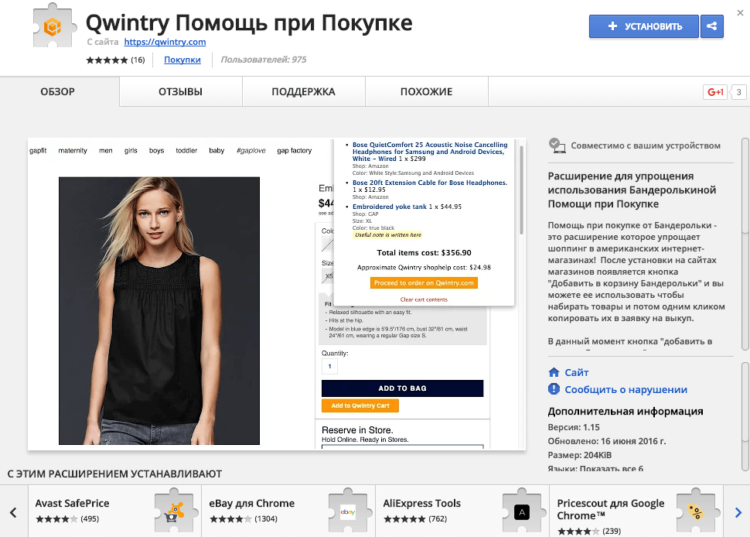Image resolution: width=750 pixels, height=537 pixels.
Task: Click Avast SafePrice star rating (495)
Action: tap(67, 519)
